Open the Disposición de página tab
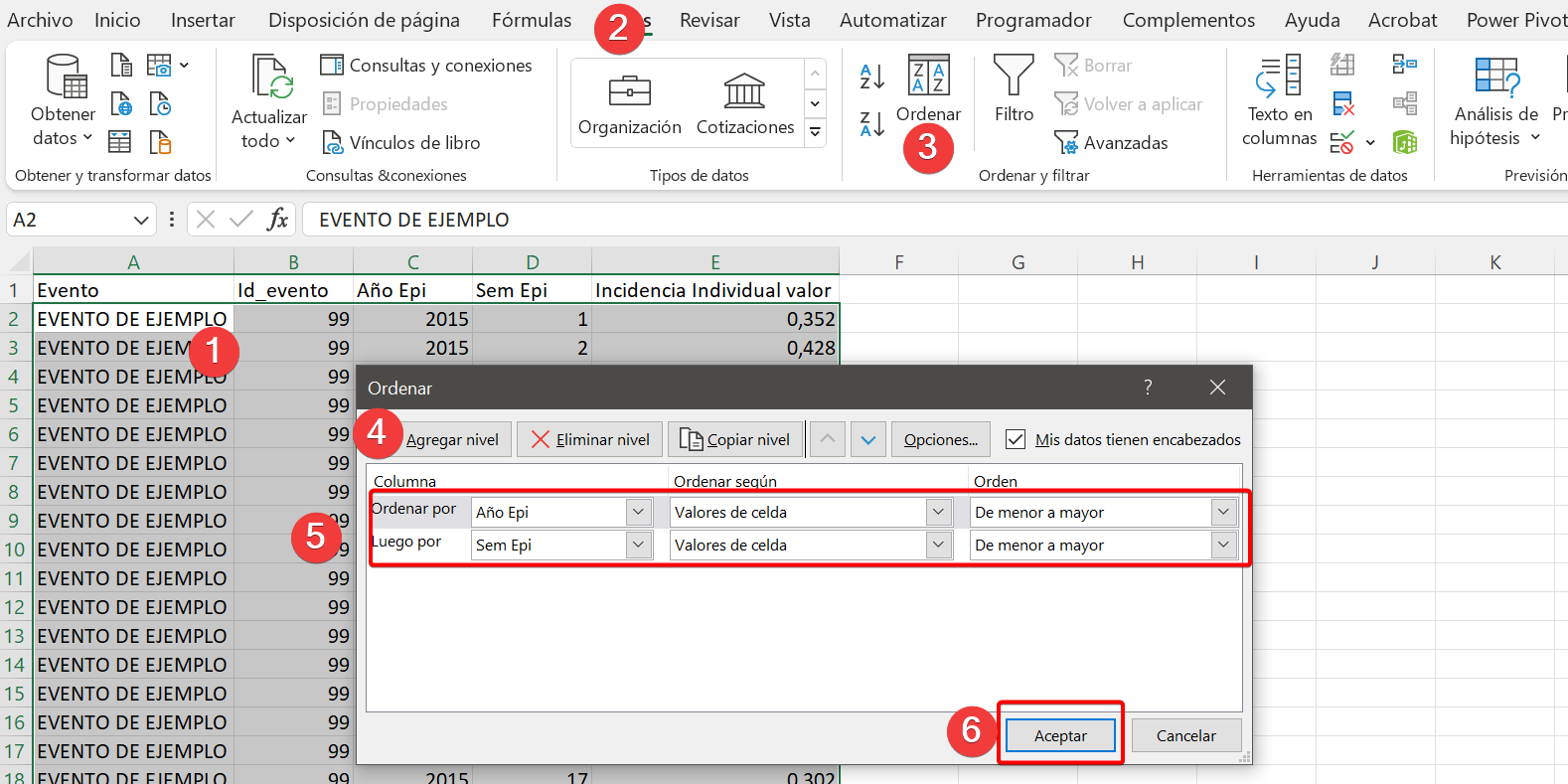This screenshot has width=1568, height=784. (364, 20)
